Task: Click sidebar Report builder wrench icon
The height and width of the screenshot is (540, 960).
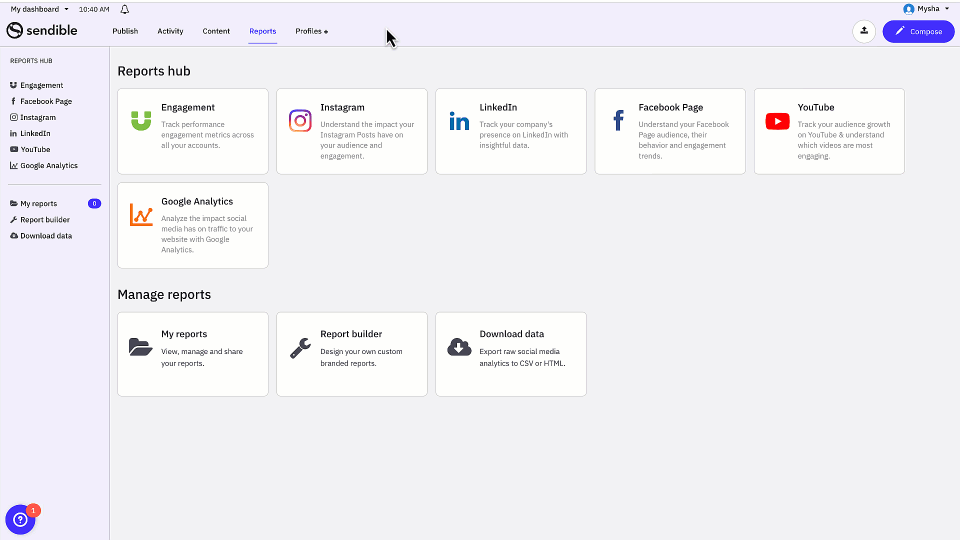Action: click(13, 219)
